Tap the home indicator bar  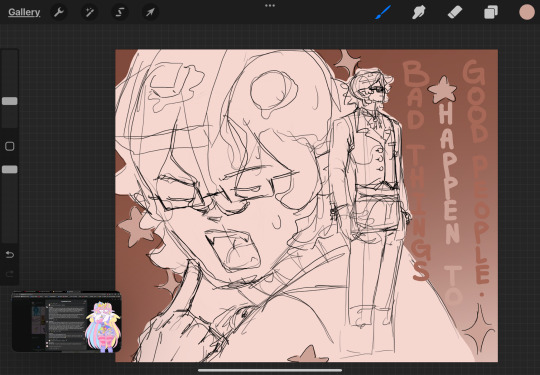(x=270, y=371)
